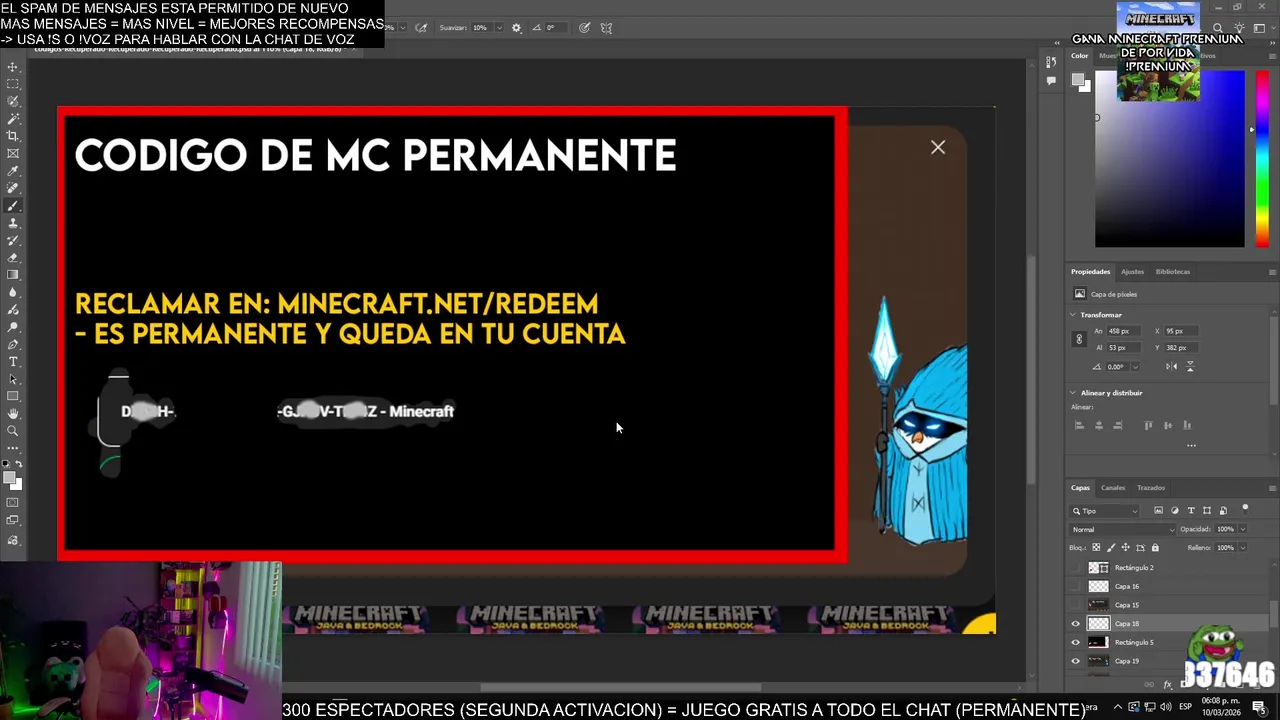This screenshot has width=1280, height=720.
Task: Collapse the Transformar section
Action: 1074,315
